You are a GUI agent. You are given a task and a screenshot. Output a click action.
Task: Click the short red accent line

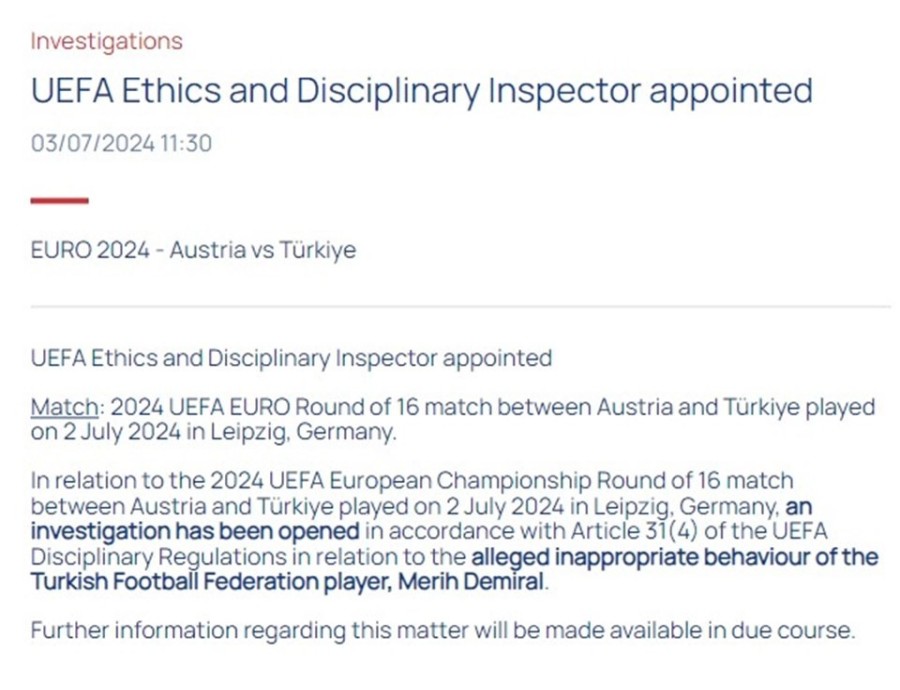pyautogui.click(x=59, y=201)
